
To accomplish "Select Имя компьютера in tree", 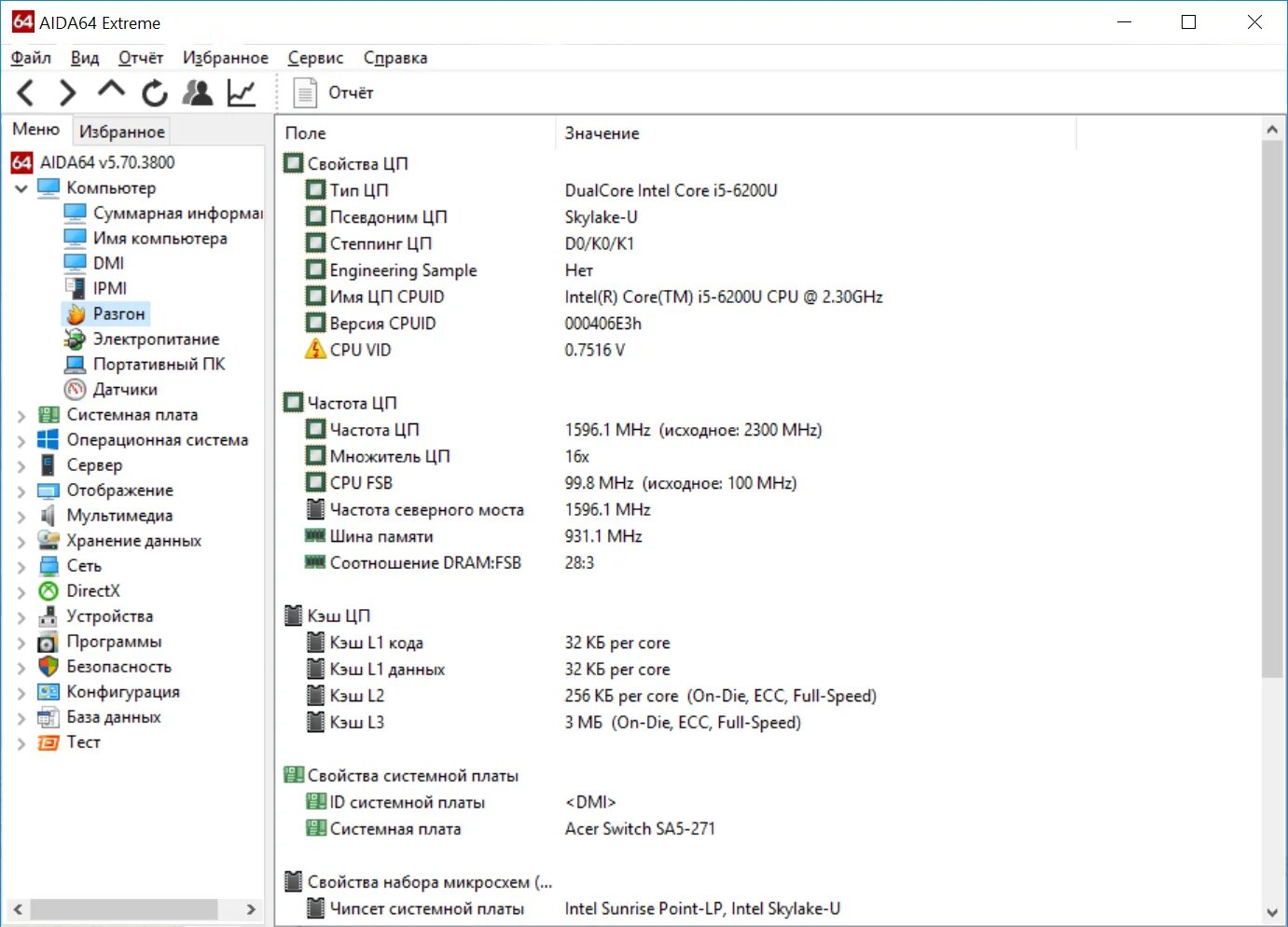I will click(145, 238).
